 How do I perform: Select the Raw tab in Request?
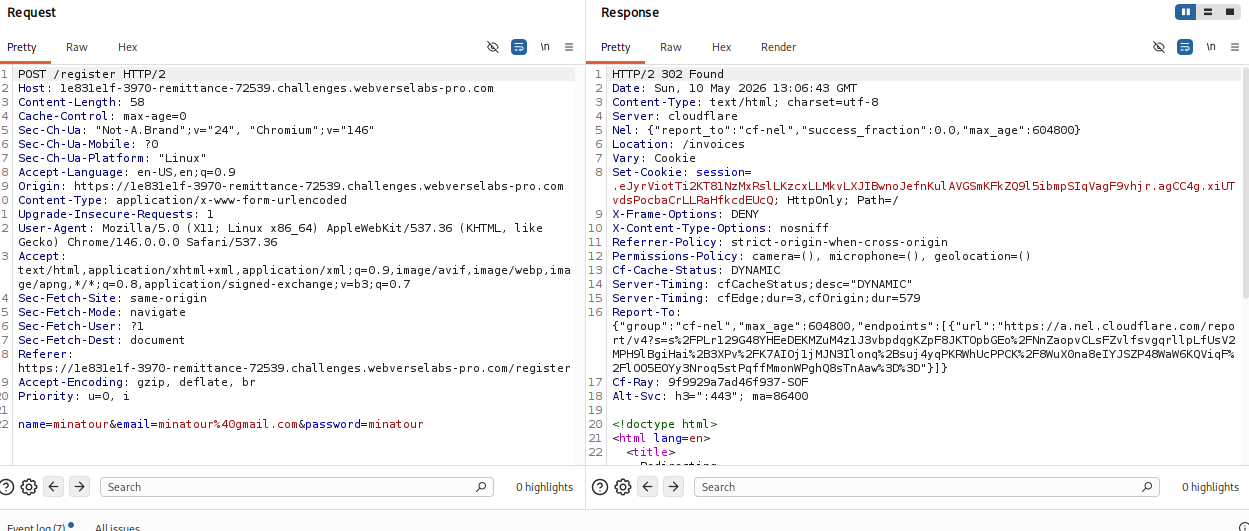click(x=77, y=47)
